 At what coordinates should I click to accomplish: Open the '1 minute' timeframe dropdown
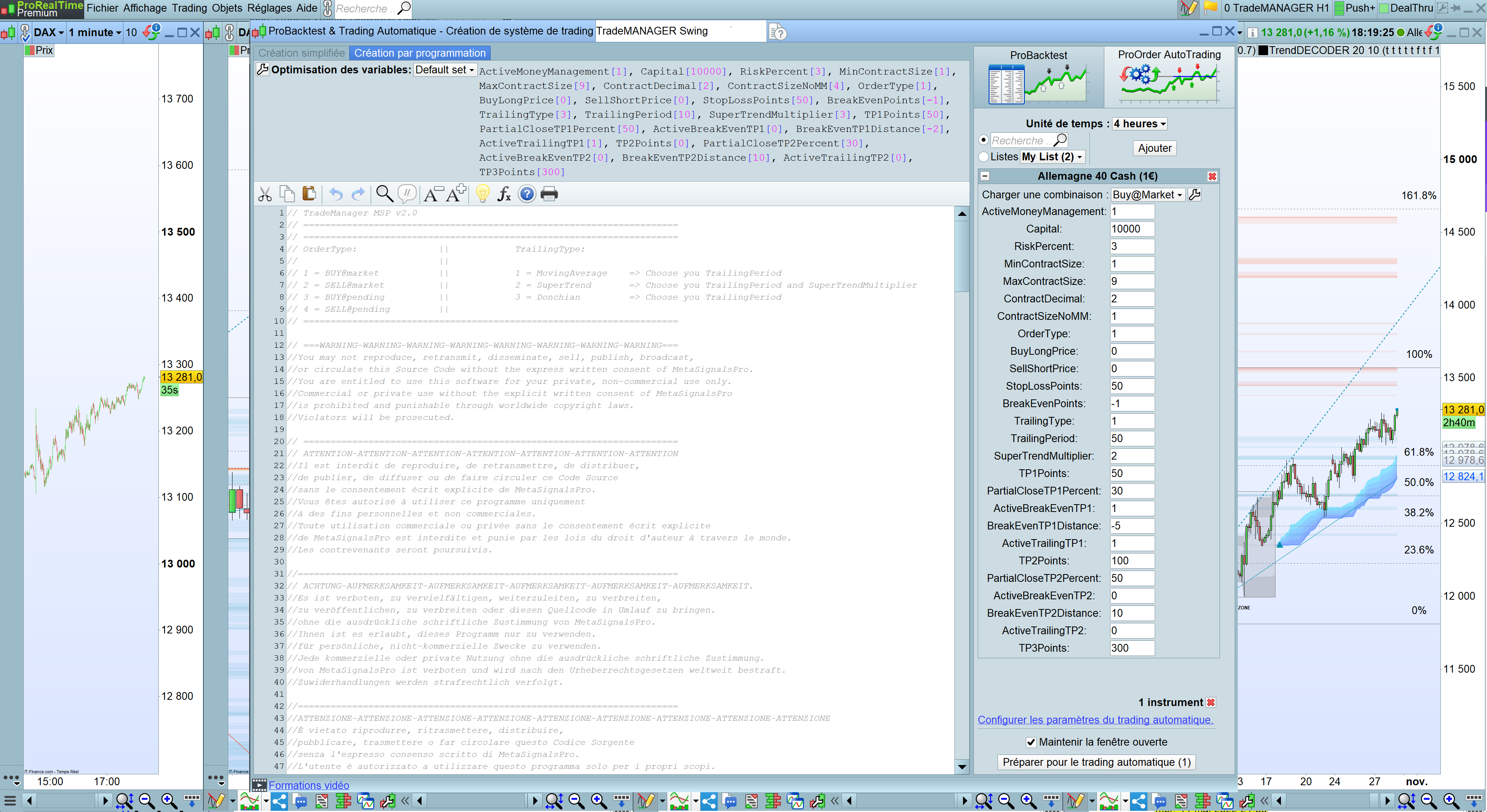95,33
